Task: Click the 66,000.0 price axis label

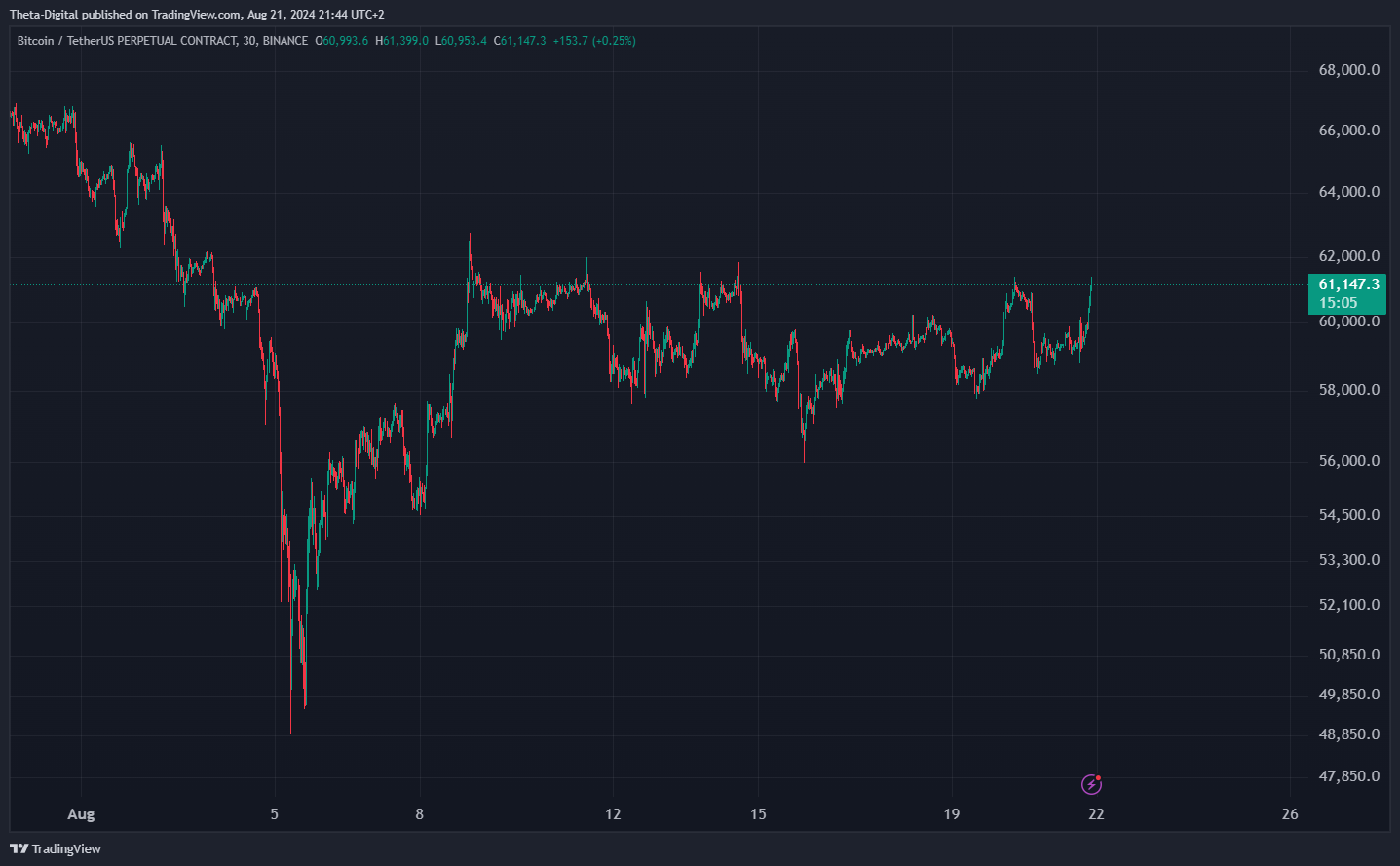Action: click(1348, 131)
